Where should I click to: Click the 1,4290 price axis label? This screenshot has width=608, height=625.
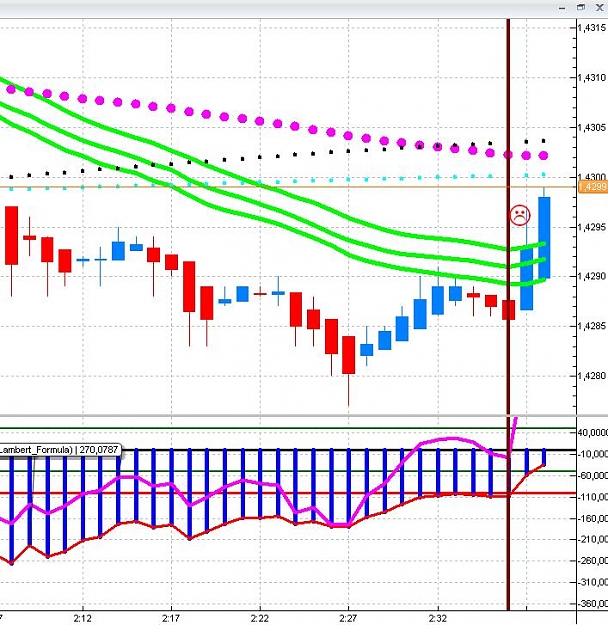coord(592,276)
